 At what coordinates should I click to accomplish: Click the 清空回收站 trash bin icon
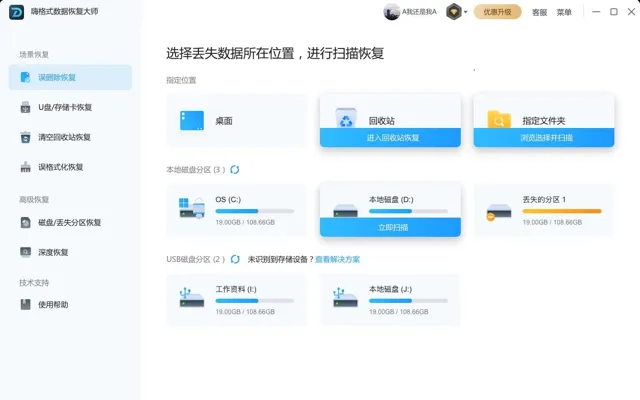click(25, 137)
